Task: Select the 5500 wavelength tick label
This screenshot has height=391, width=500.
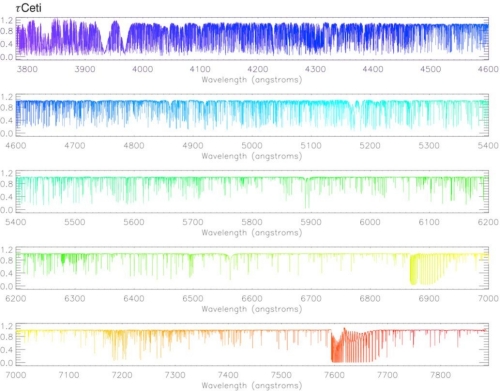Action: click(x=75, y=222)
